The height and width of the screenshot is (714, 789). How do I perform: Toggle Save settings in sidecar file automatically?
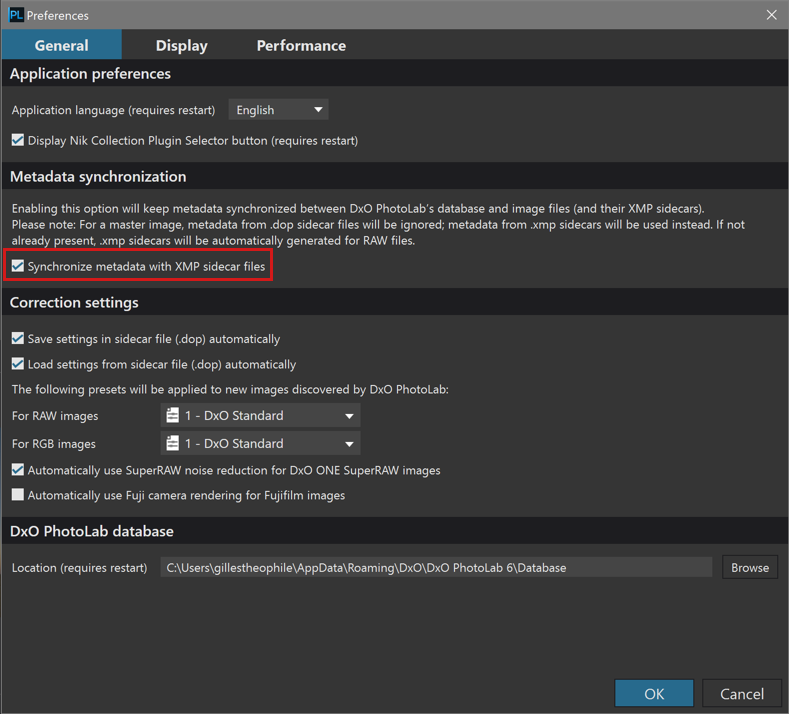18,338
